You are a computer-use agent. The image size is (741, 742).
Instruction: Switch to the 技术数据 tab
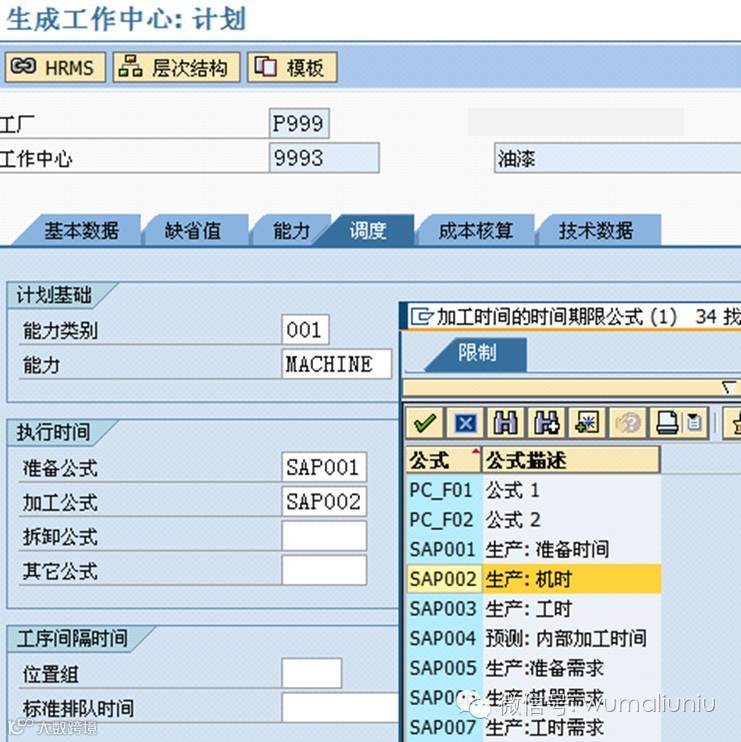pyautogui.click(x=596, y=231)
